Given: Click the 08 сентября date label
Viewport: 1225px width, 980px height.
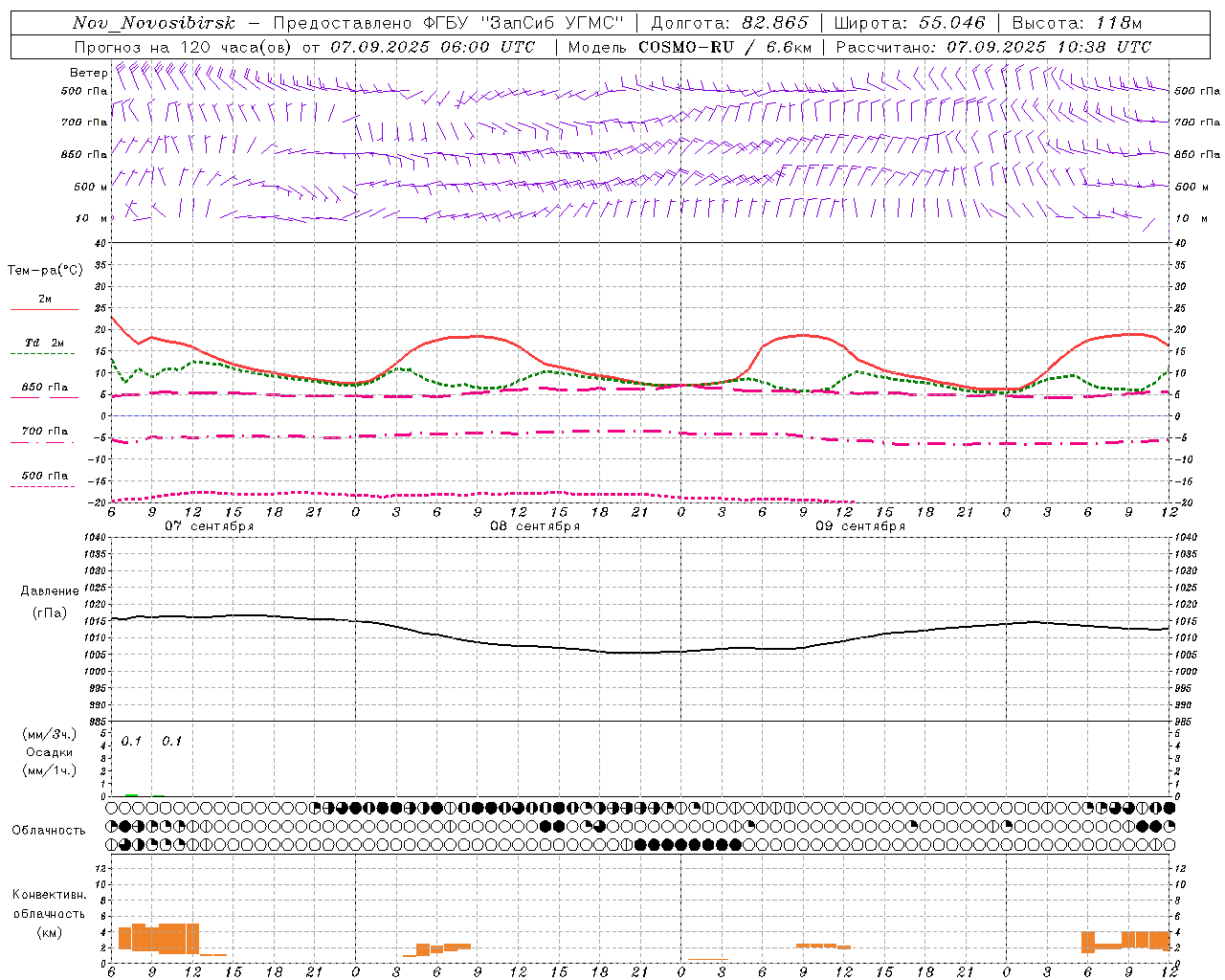Looking at the screenshot, I should click(x=535, y=526).
